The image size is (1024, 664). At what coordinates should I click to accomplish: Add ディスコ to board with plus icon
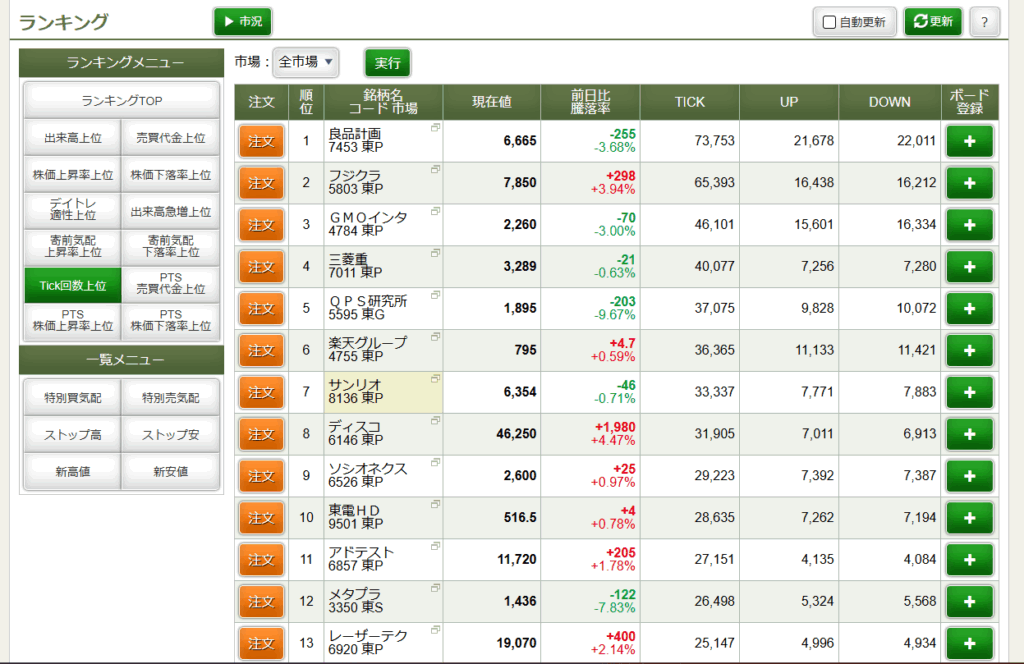click(x=969, y=434)
